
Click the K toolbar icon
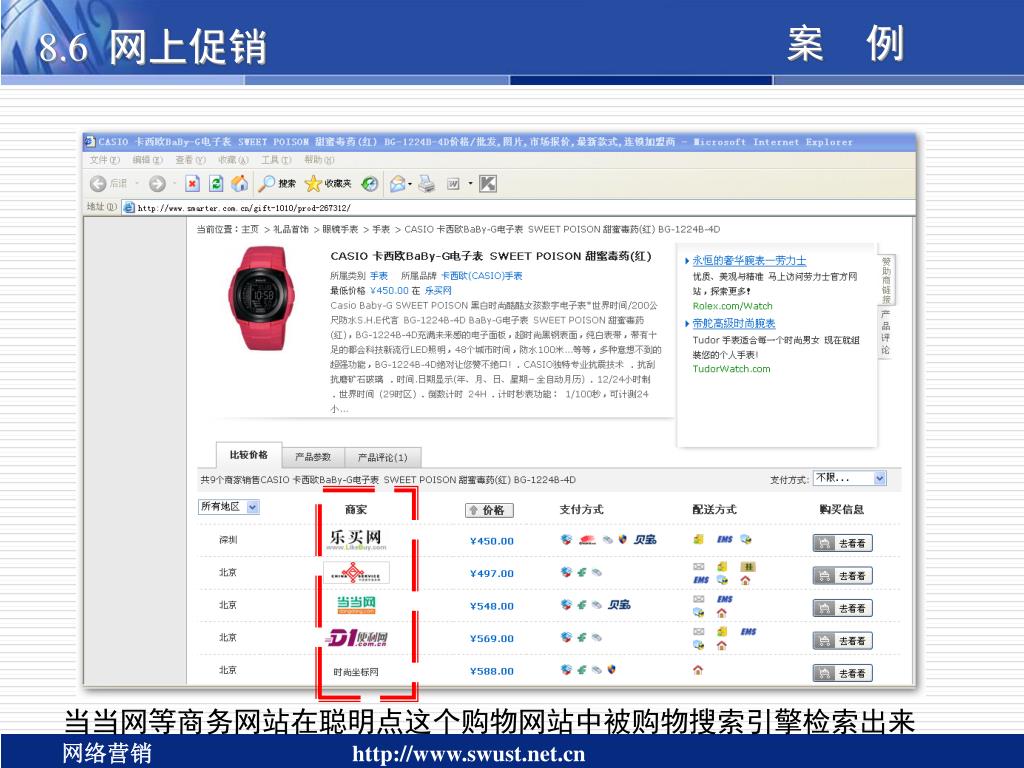(488, 184)
